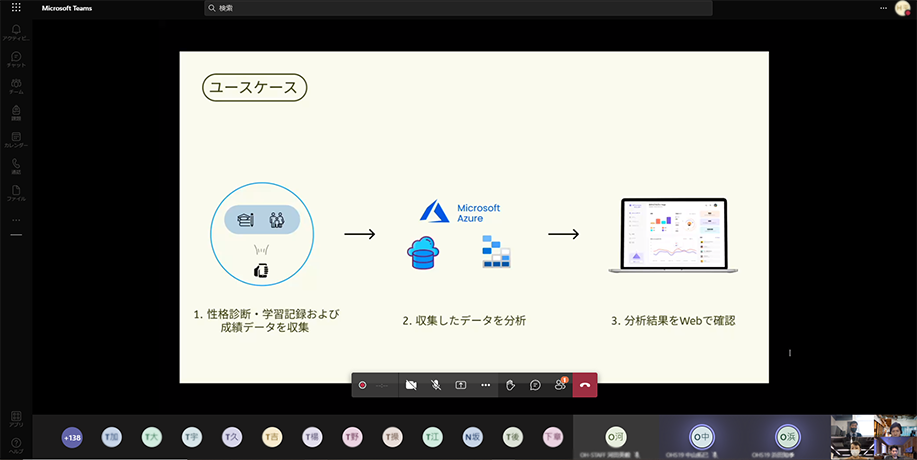
Task: Open the Help (ヘルプ) icon
Action: click(x=16, y=446)
